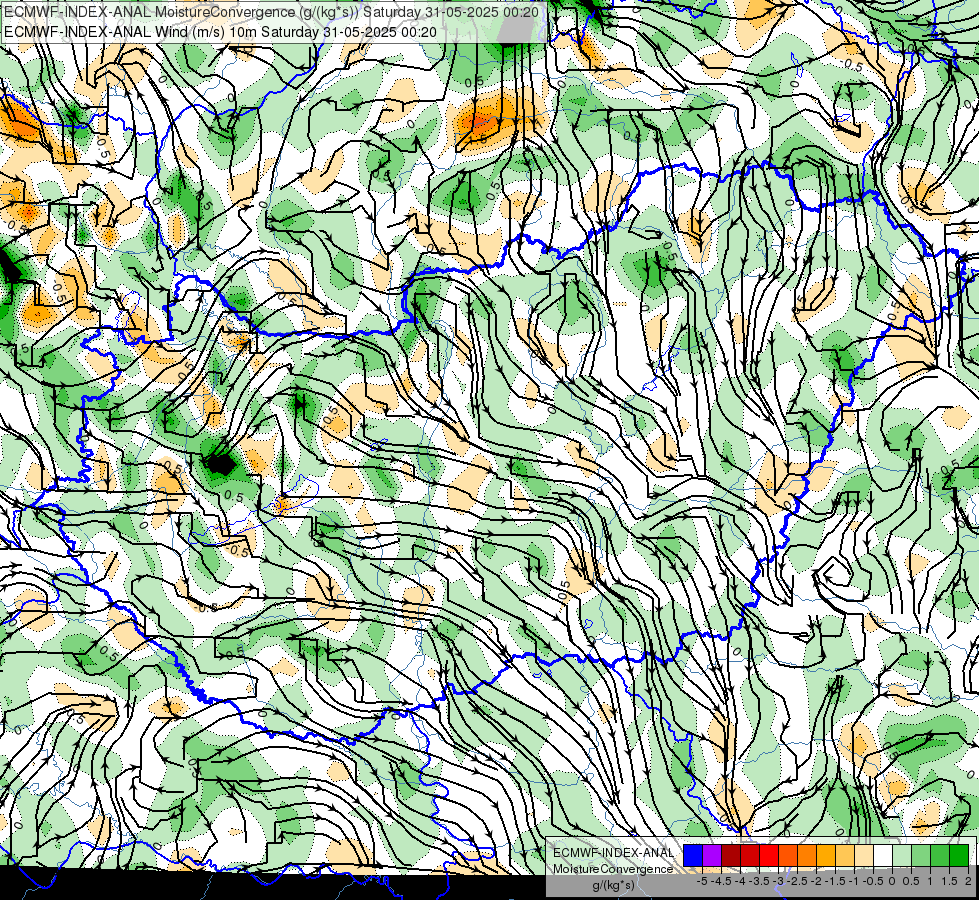This screenshot has height=900, width=979.
Task: Pick the pale peach swatch between -1 and -0.5
Action: [864, 856]
